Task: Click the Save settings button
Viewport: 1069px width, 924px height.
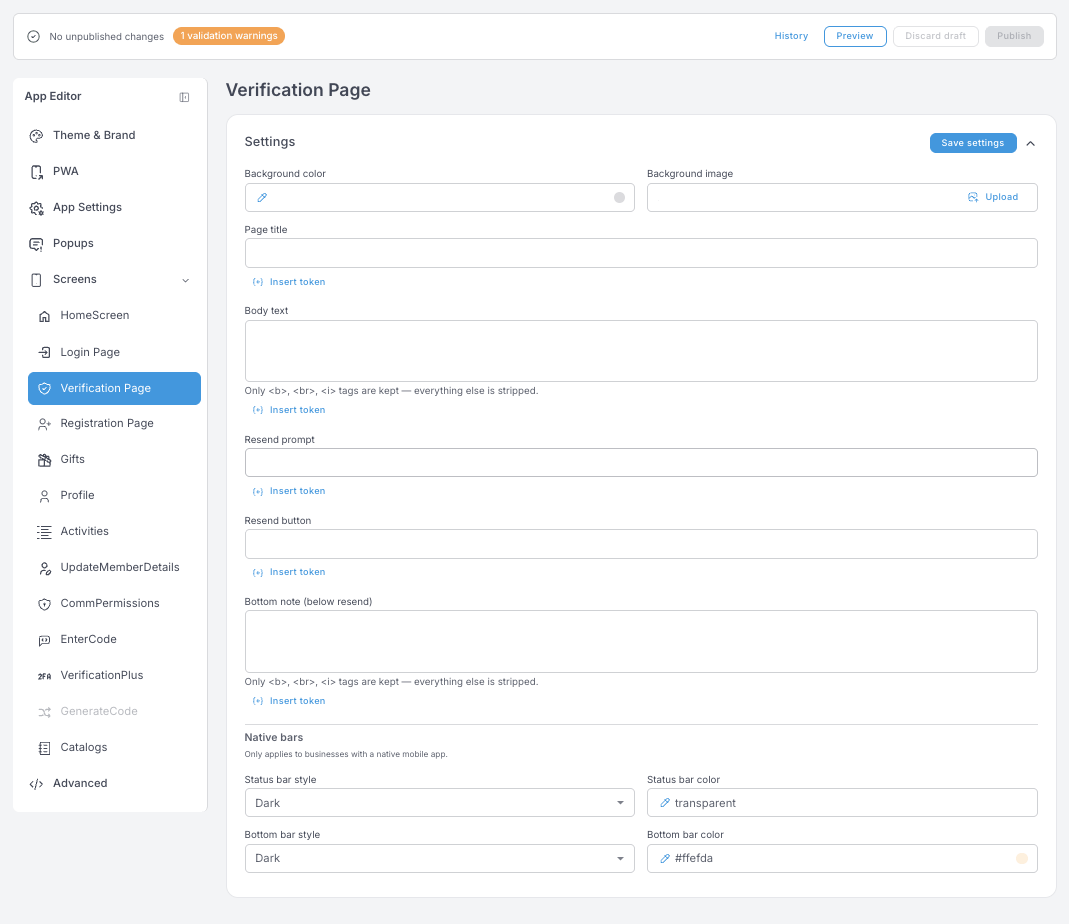Action: click(973, 143)
